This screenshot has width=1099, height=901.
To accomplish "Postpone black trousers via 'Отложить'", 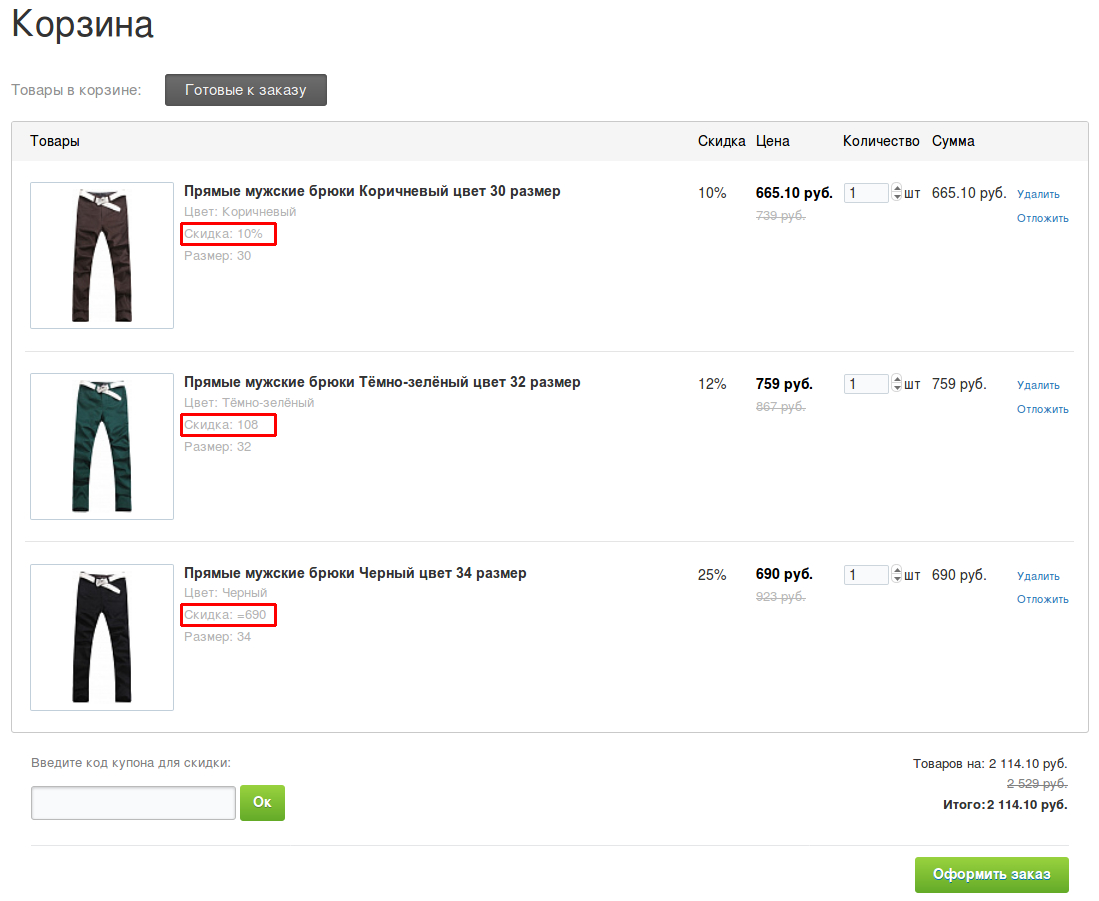I will [x=1043, y=599].
